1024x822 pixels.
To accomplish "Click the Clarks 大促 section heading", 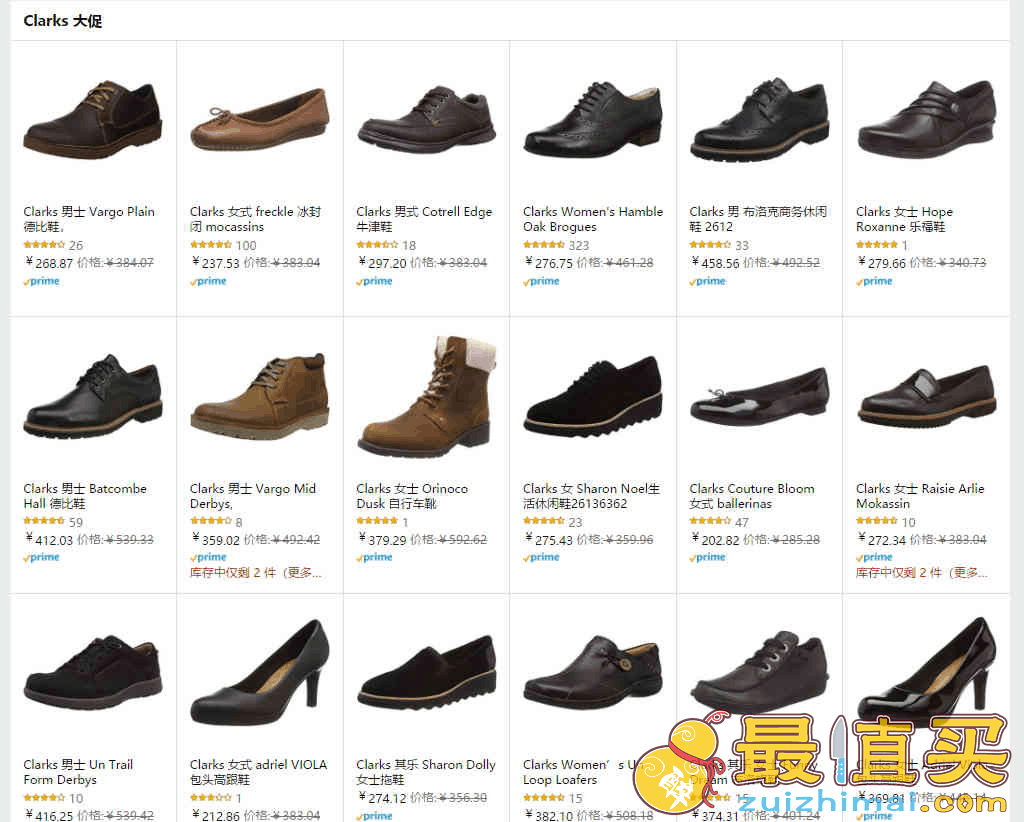I will click(63, 21).
